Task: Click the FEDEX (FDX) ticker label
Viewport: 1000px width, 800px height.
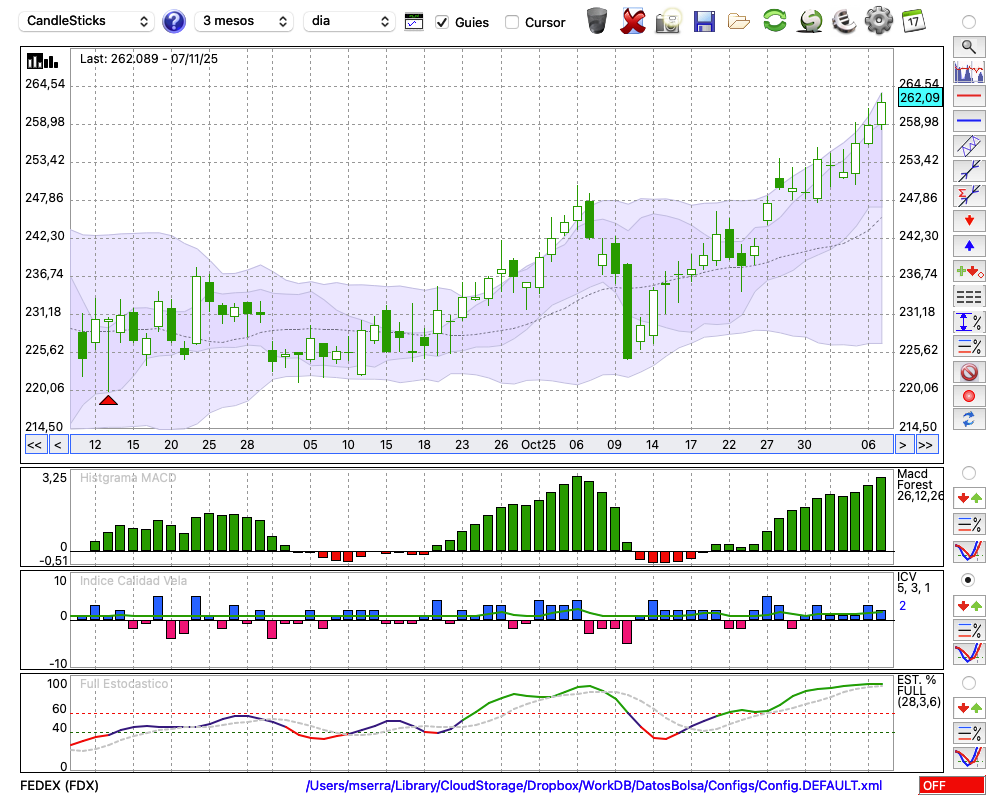Action: click(59, 785)
